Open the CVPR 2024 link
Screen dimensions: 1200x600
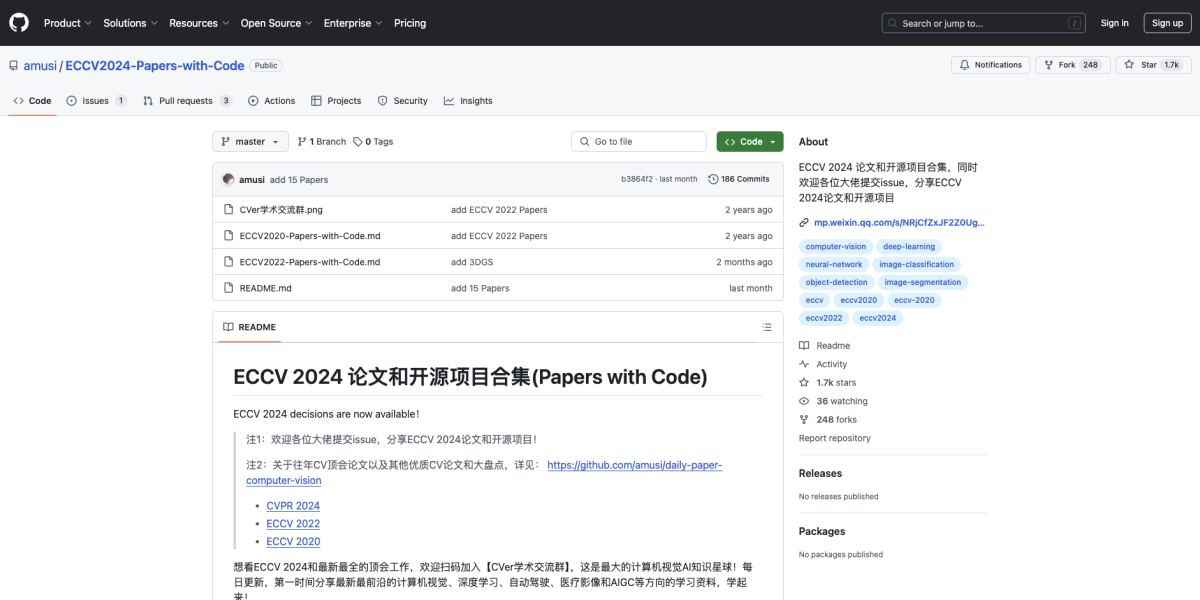click(x=292, y=505)
